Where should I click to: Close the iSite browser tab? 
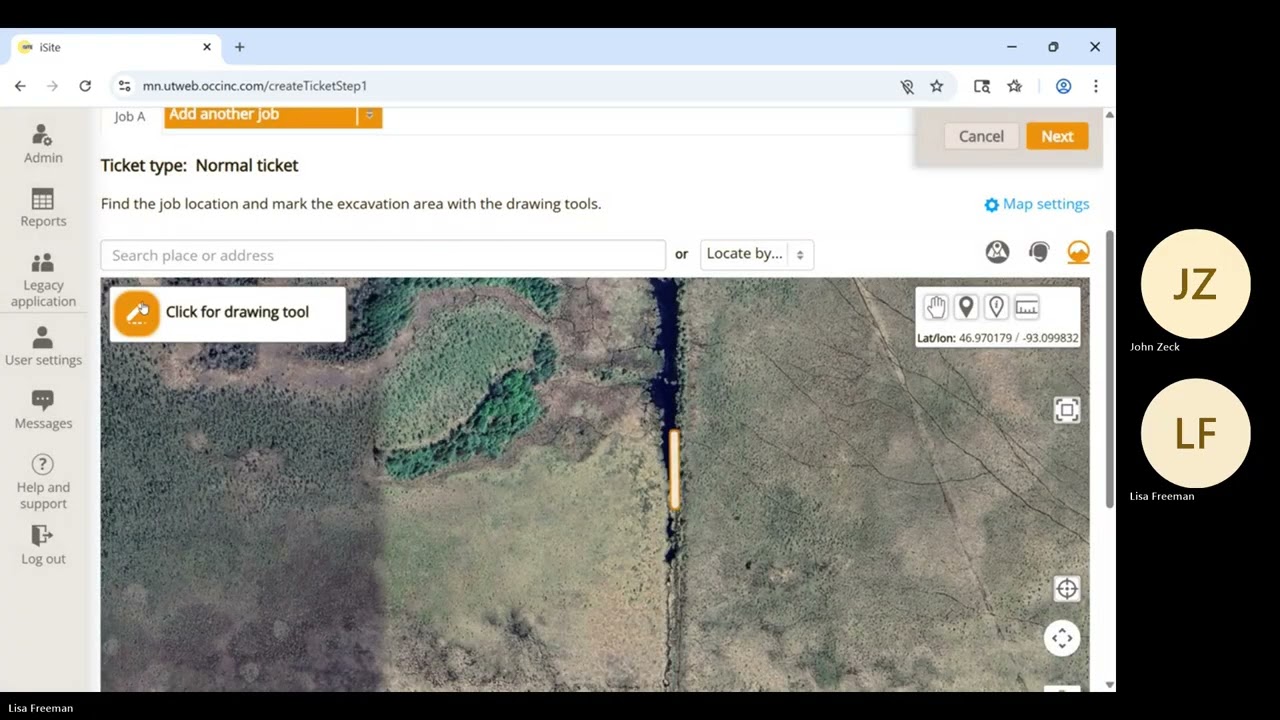(207, 47)
